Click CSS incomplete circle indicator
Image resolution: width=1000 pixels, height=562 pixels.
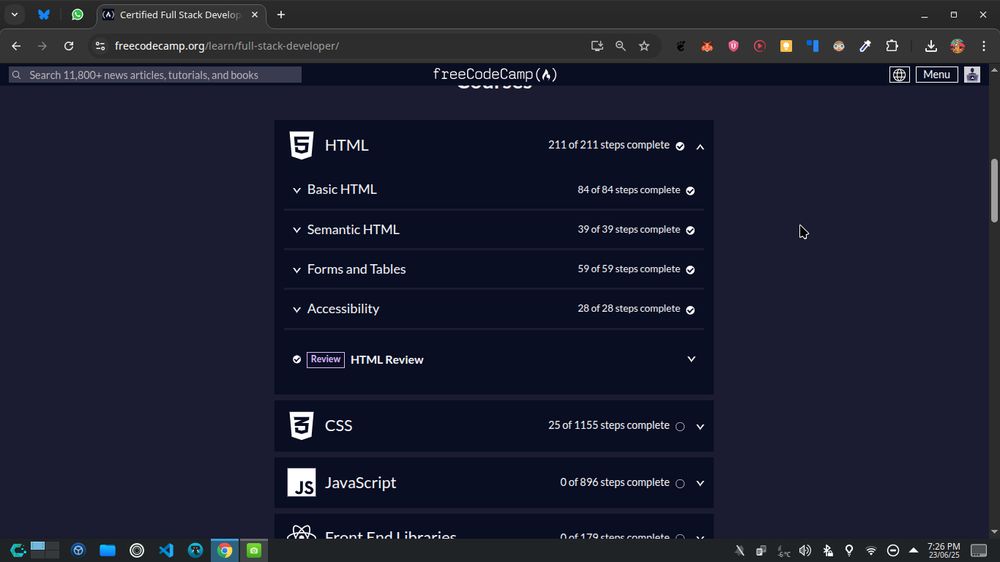[680, 426]
